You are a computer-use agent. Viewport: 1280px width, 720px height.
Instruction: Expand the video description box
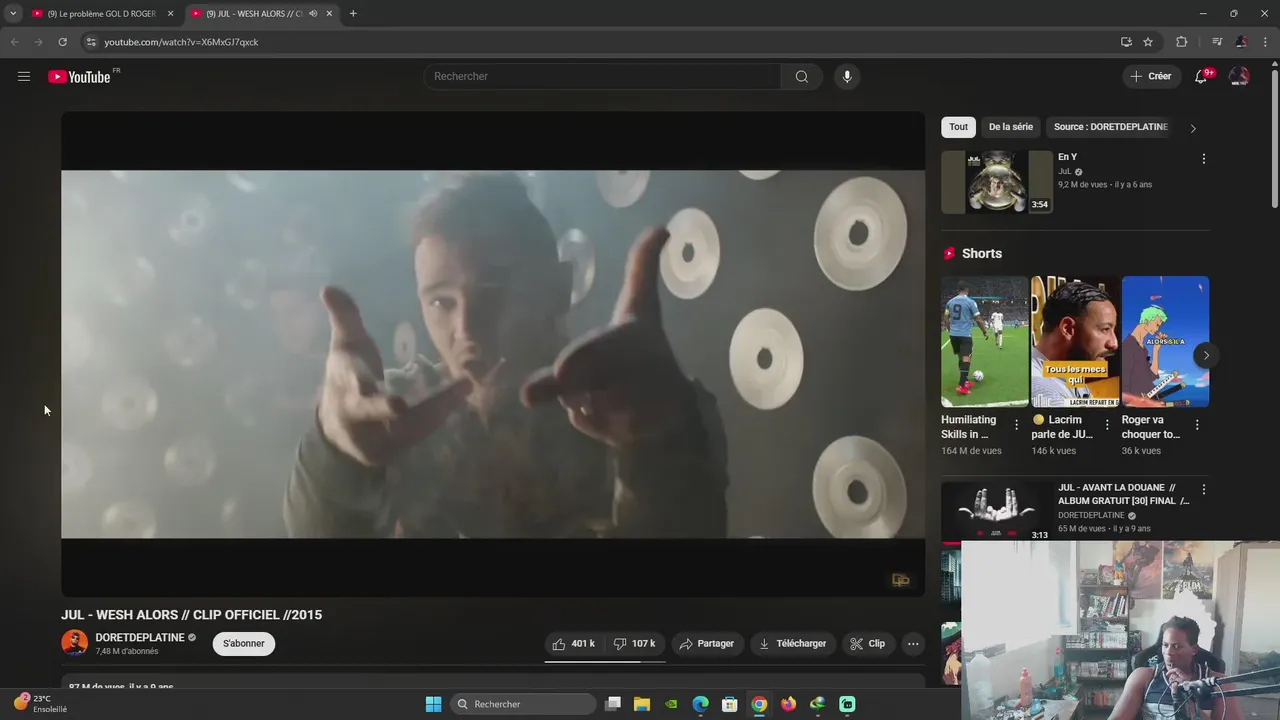[x=493, y=682]
